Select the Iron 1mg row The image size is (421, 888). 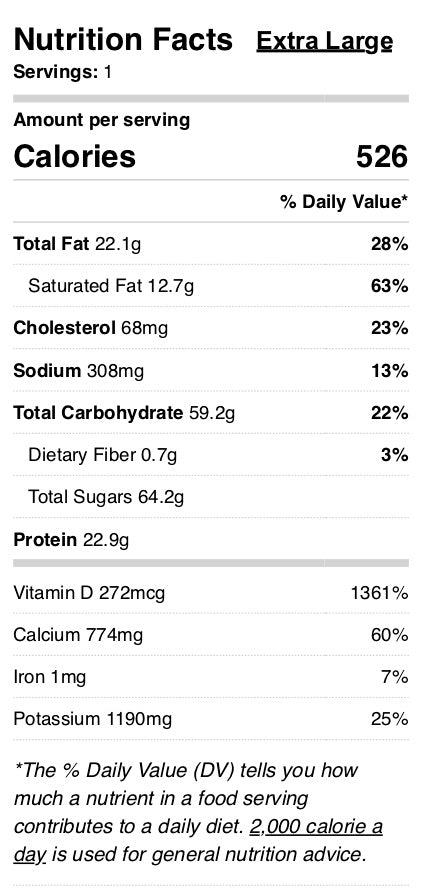point(211,677)
